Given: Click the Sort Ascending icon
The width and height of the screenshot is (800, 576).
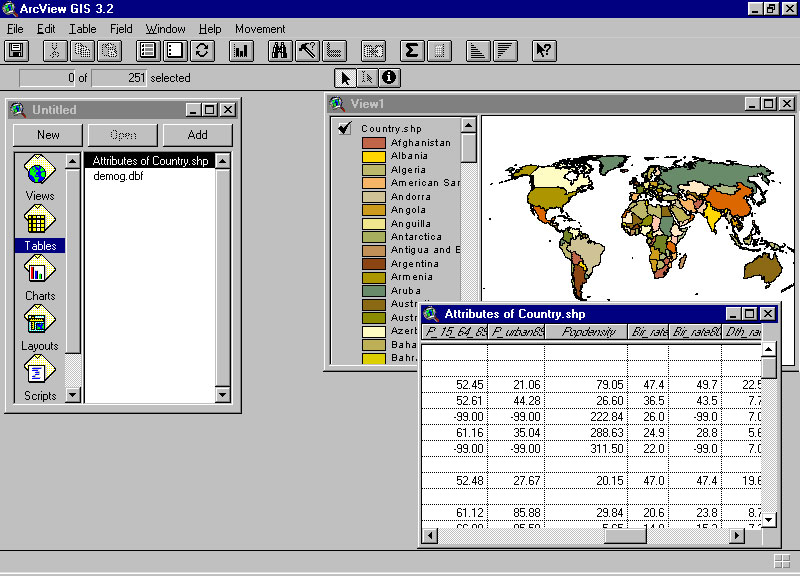Looking at the screenshot, I should click(479, 50).
